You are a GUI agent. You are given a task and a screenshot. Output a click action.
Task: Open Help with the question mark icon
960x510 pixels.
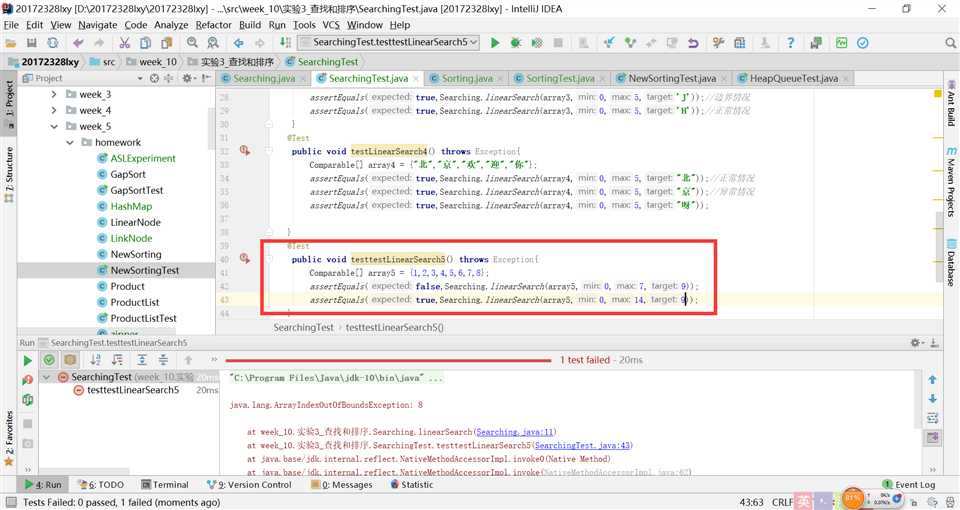click(790, 43)
